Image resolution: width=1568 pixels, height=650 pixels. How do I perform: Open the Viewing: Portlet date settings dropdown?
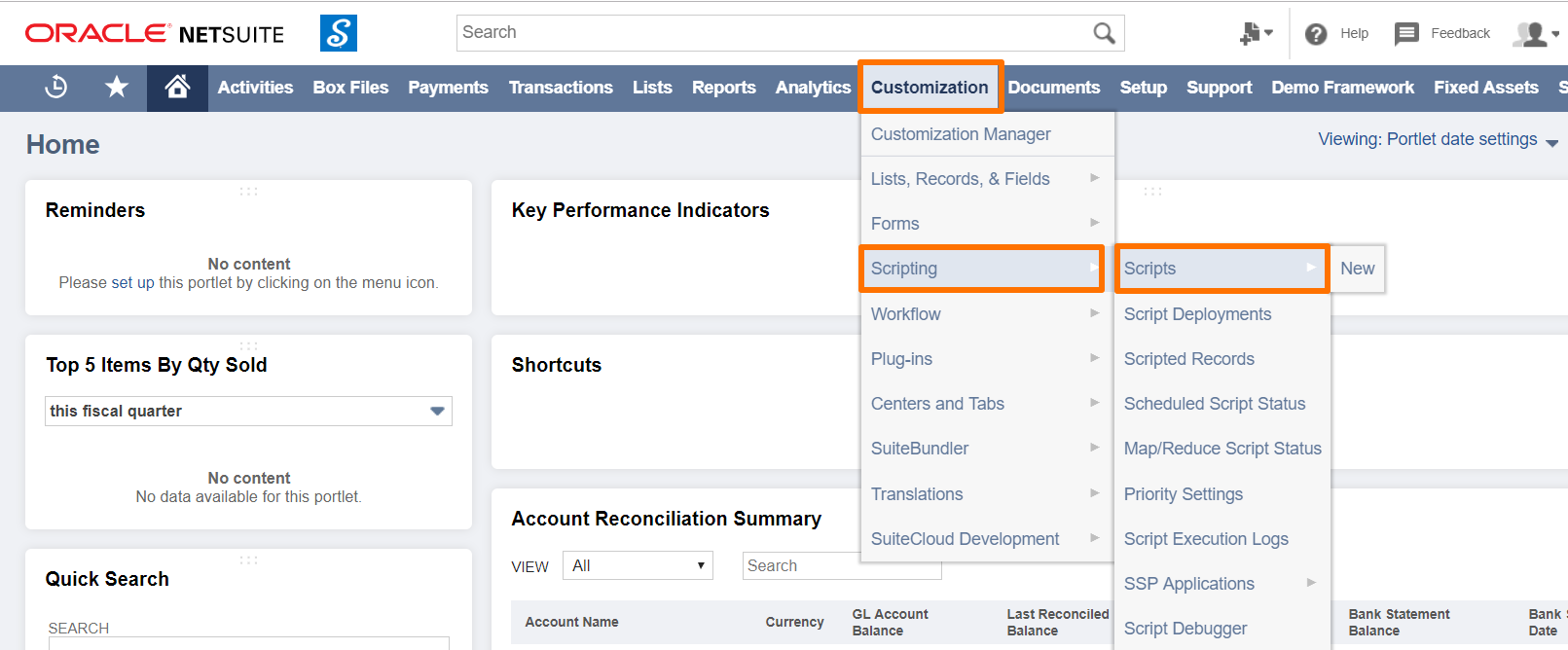tap(1438, 139)
